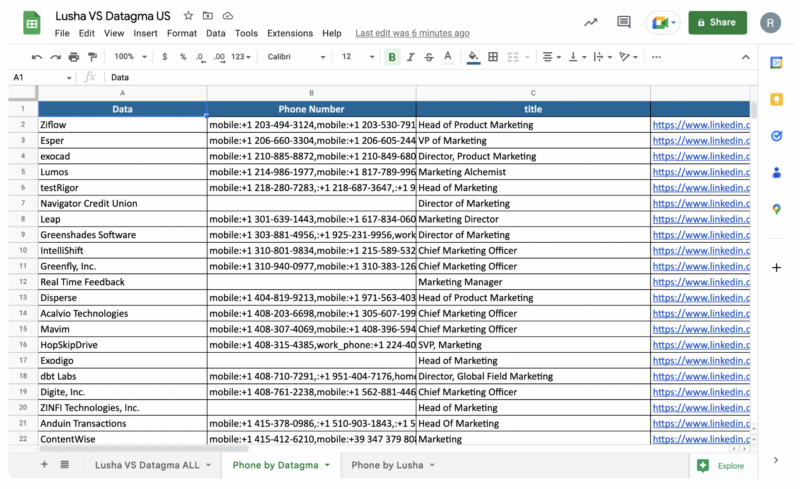Viewport: 800px width, 489px height.
Task: Star the Lusha VS Datagma US document
Action: [x=188, y=16]
